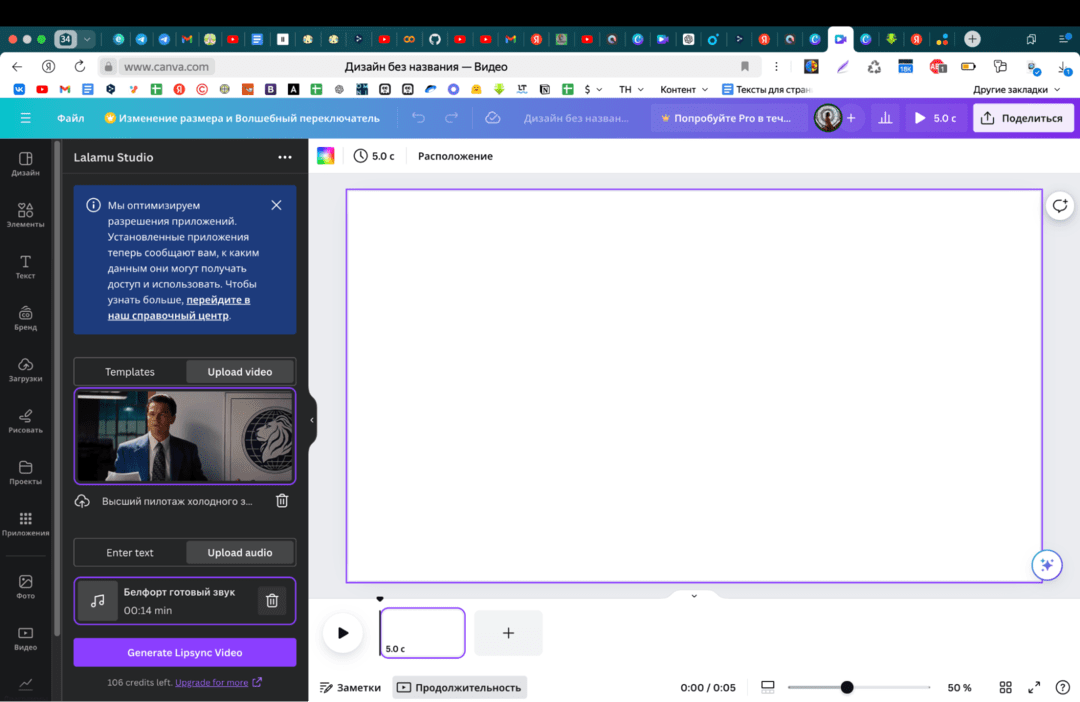Viewport: 1080px width, 702px height.
Task: Switch to the Enter text option
Action: (130, 552)
